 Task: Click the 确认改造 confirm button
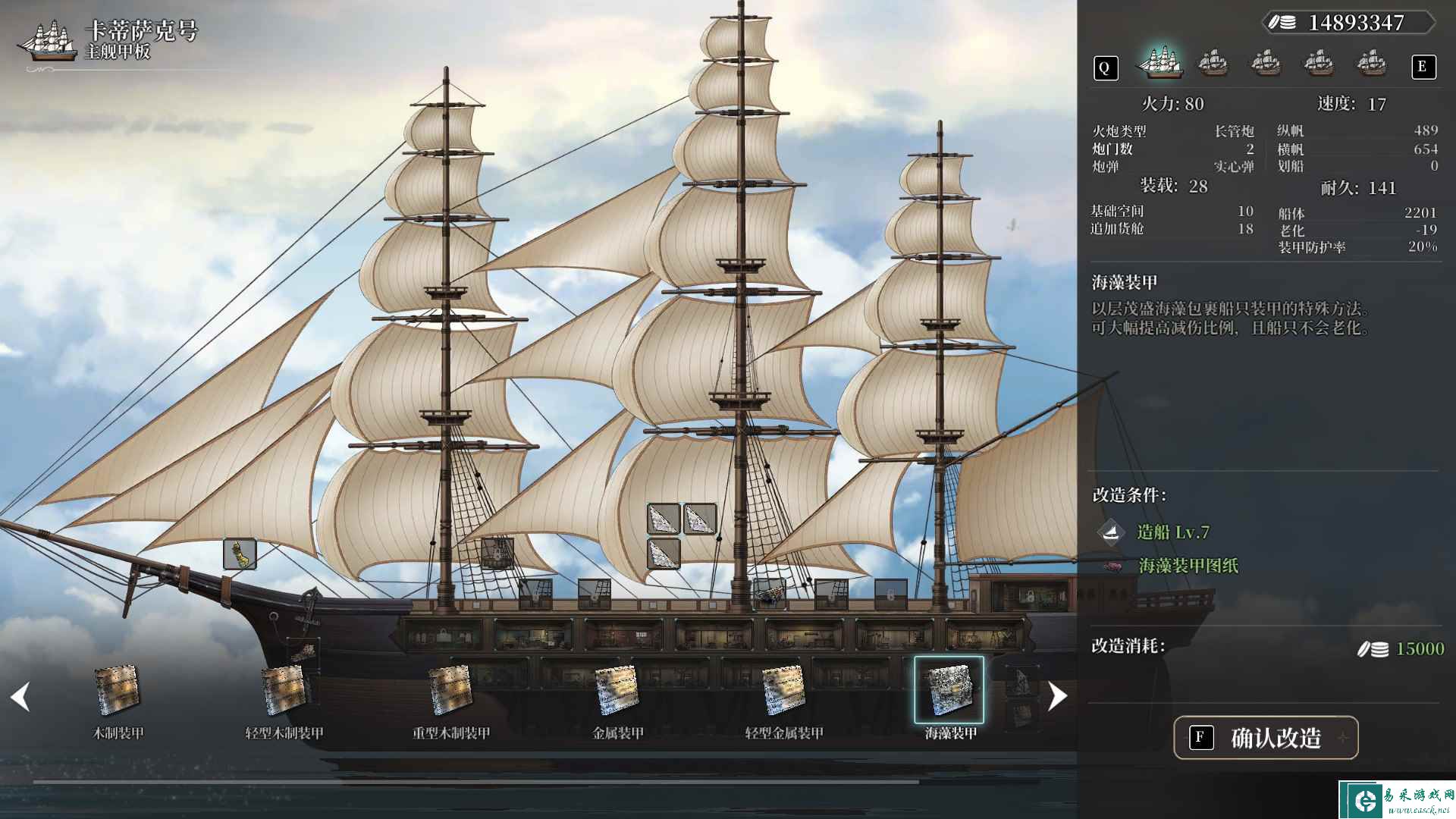(1266, 737)
